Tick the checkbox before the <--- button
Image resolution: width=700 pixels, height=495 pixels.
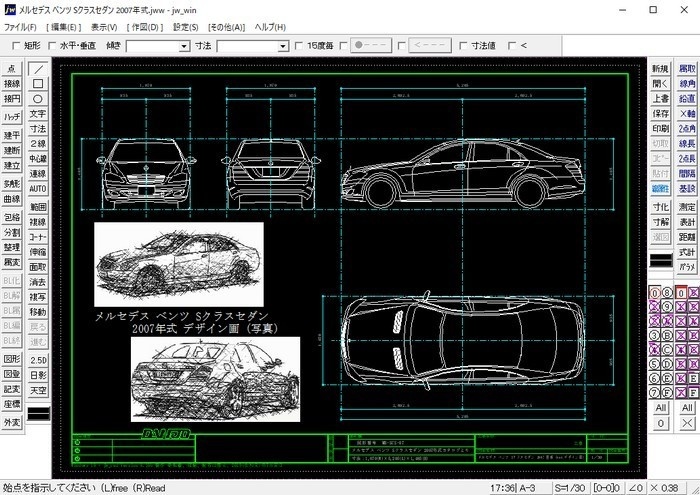click(401, 46)
